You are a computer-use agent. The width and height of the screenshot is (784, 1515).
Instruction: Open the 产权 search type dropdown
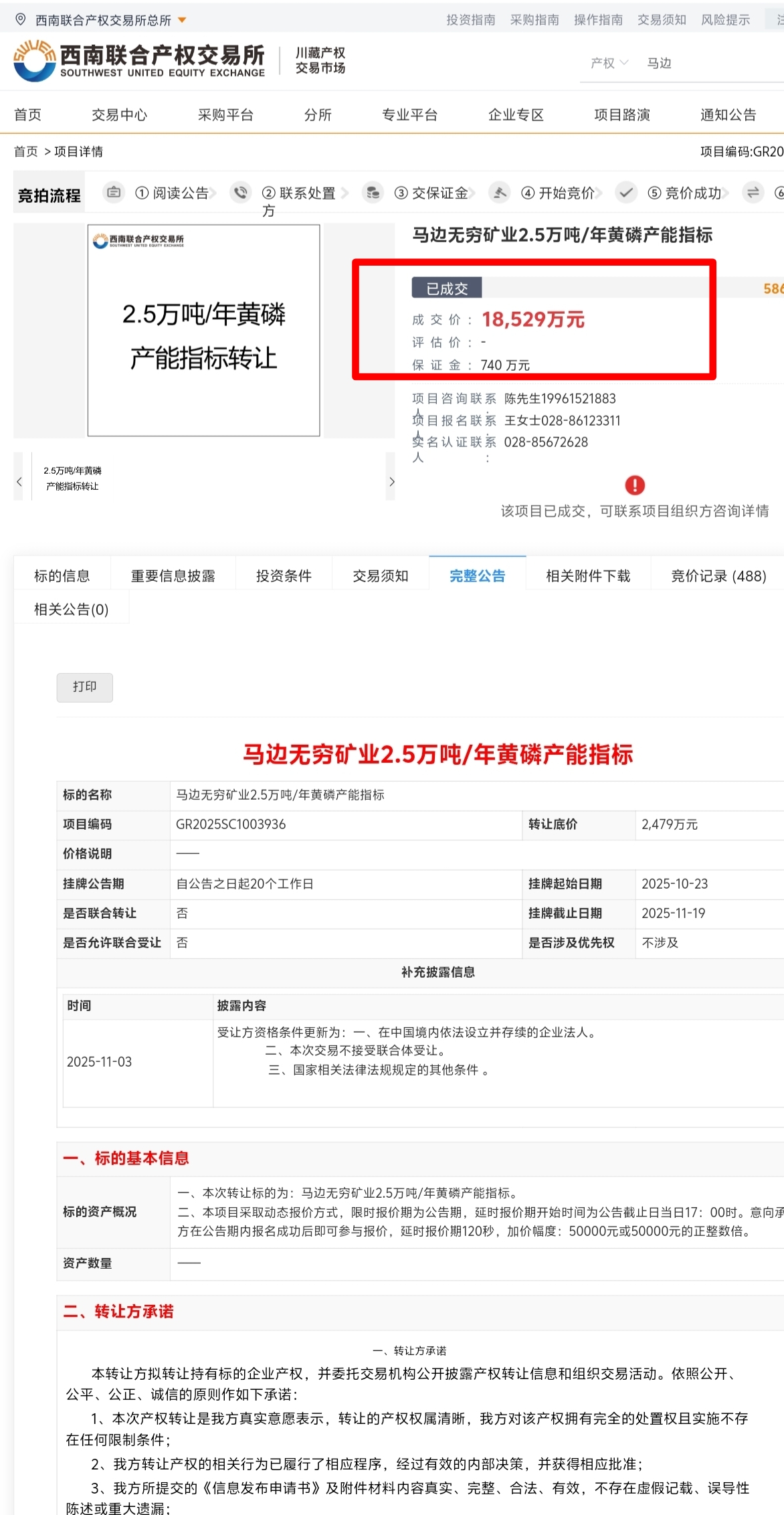(609, 63)
